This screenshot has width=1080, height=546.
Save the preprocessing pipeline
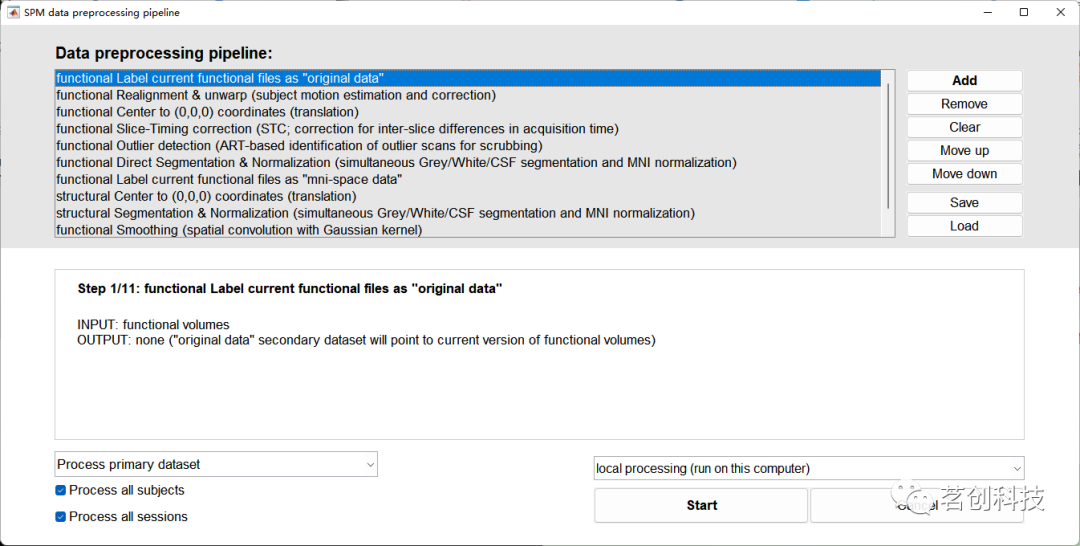pos(964,203)
